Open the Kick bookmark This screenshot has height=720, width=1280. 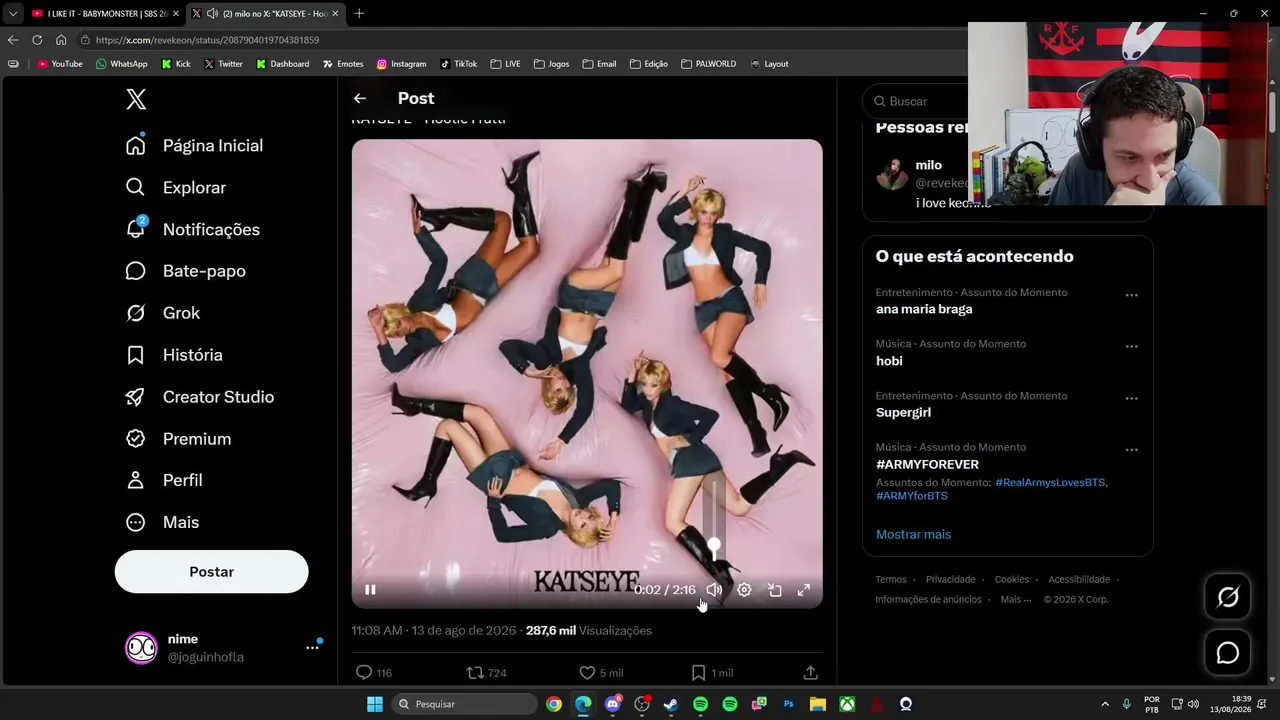(175, 64)
